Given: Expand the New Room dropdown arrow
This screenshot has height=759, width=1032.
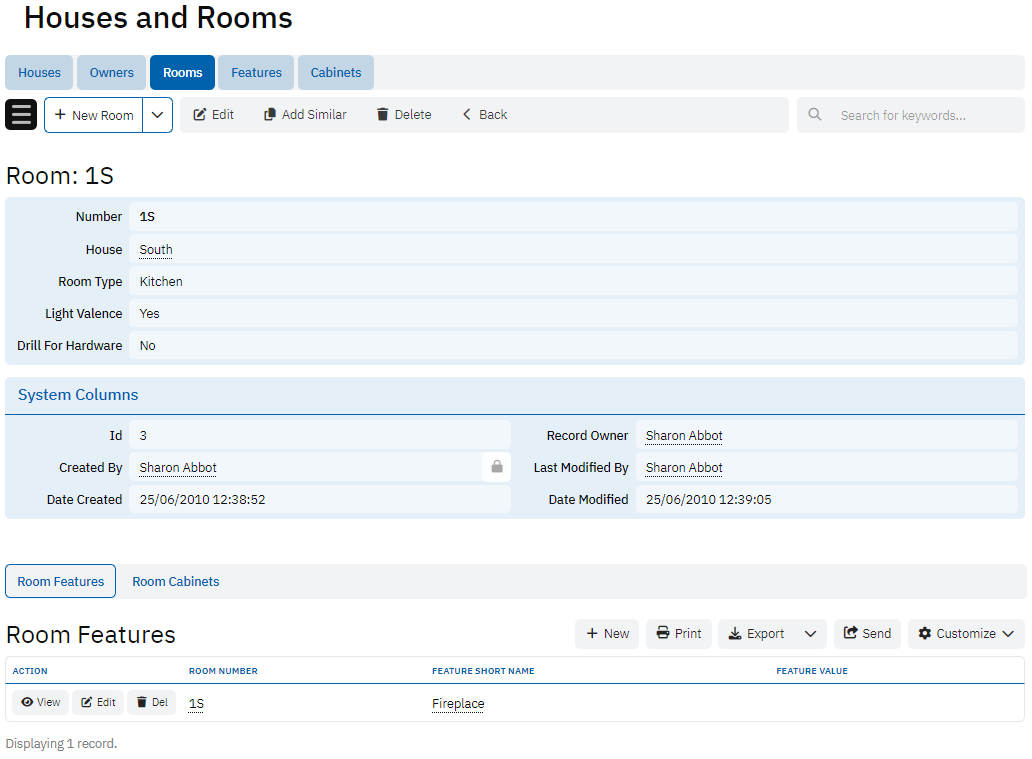Looking at the screenshot, I should [158, 115].
